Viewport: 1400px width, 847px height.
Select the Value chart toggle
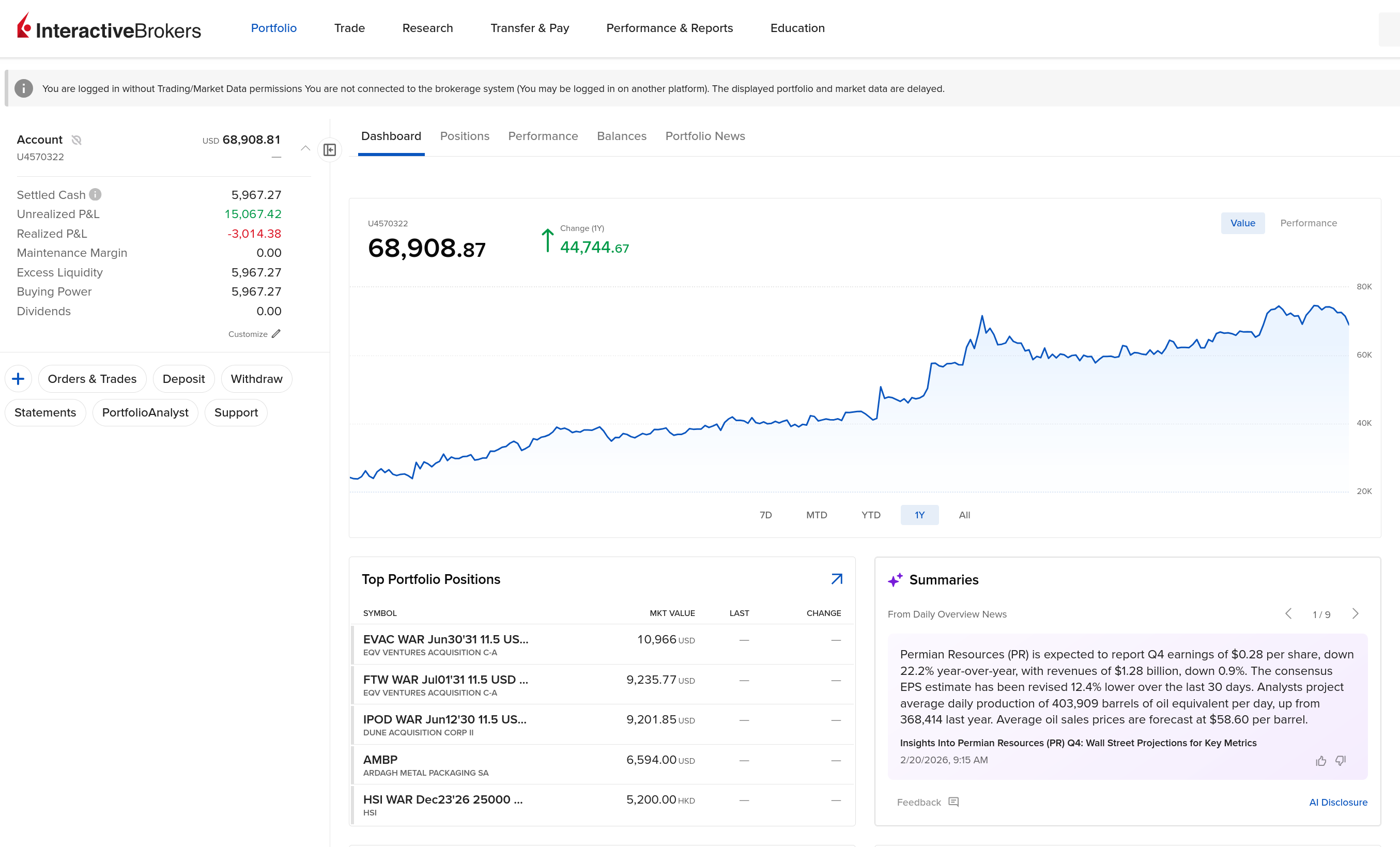click(x=1242, y=223)
